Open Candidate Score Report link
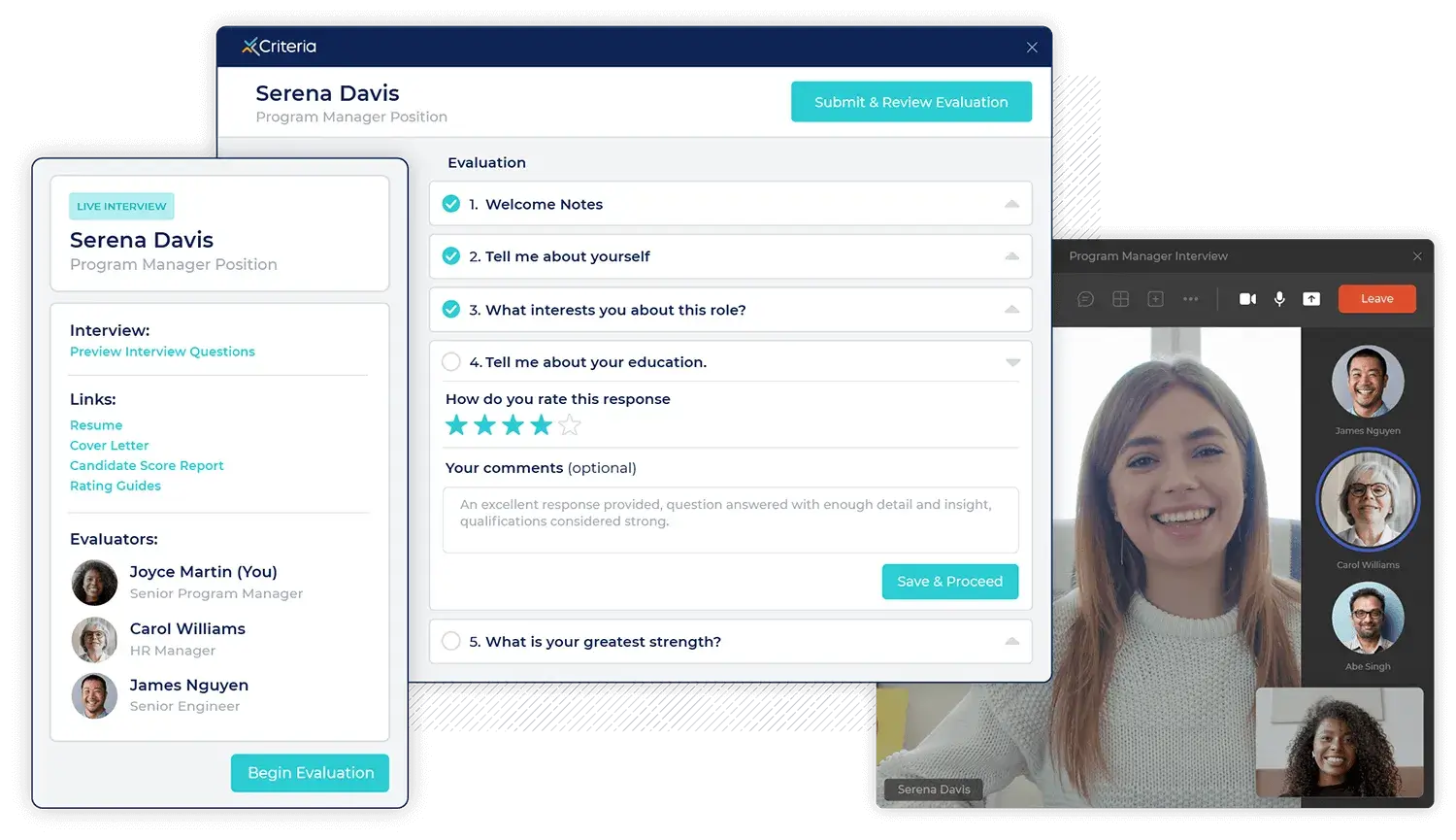The height and width of the screenshot is (840, 1456). pos(147,466)
